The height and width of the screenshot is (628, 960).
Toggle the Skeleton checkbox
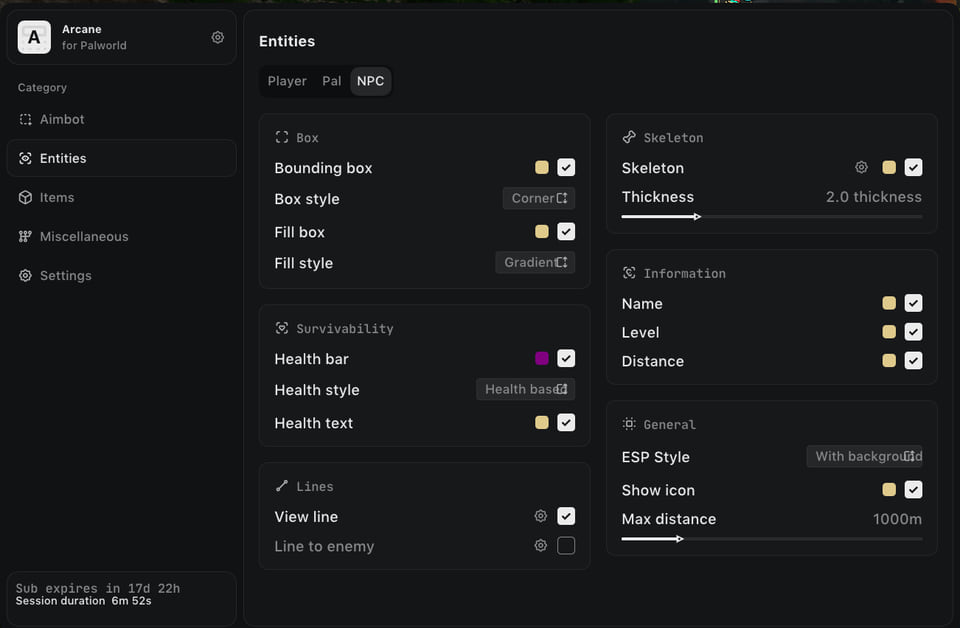913,167
